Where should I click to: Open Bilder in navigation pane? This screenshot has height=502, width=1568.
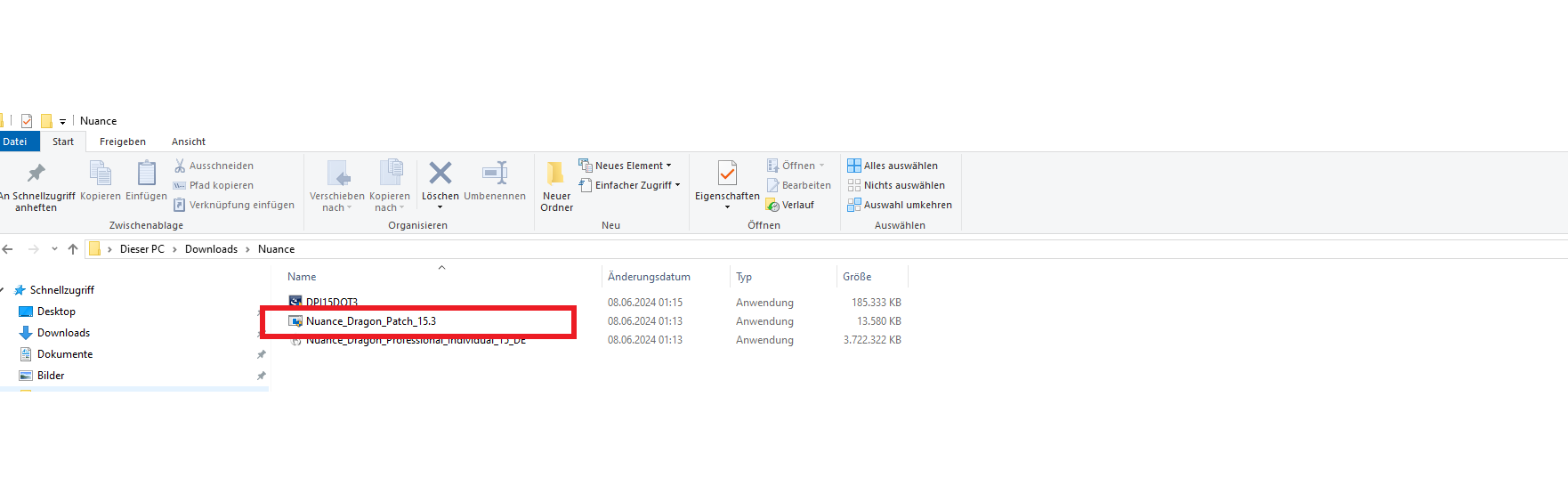51,376
